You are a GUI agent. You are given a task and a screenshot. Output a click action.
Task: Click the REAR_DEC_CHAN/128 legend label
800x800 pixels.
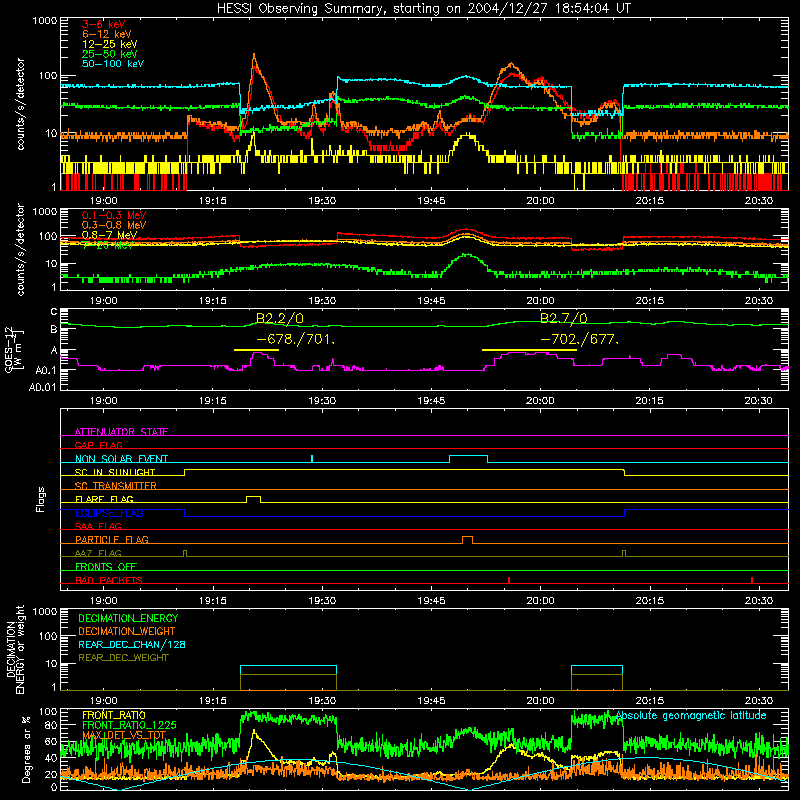[x=132, y=644]
